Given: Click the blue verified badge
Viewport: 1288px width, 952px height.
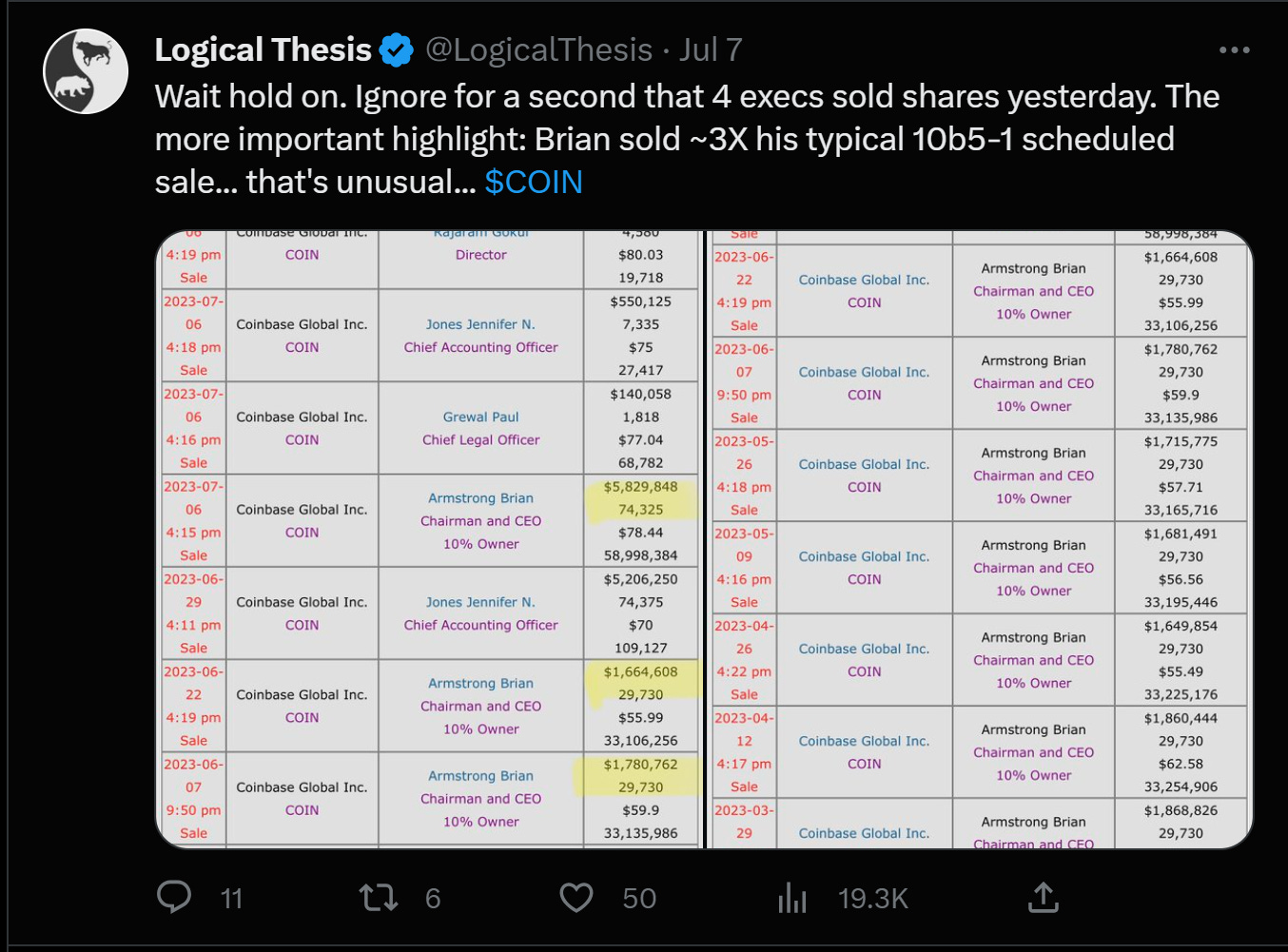Looking at the screenshot, I should tap(397, 49).
